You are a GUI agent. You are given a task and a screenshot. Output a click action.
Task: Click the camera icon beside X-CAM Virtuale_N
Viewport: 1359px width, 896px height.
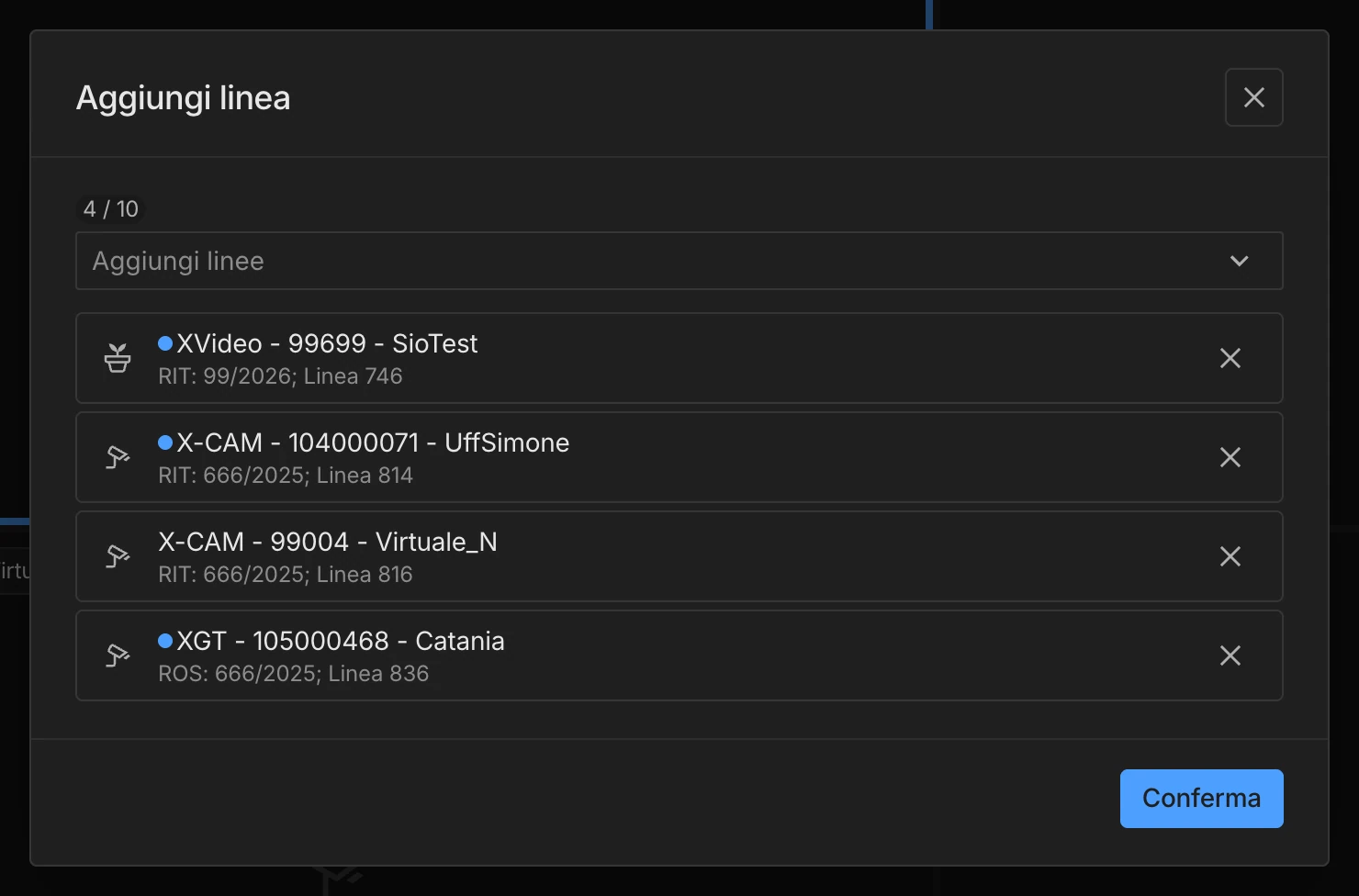pos(118,556)
